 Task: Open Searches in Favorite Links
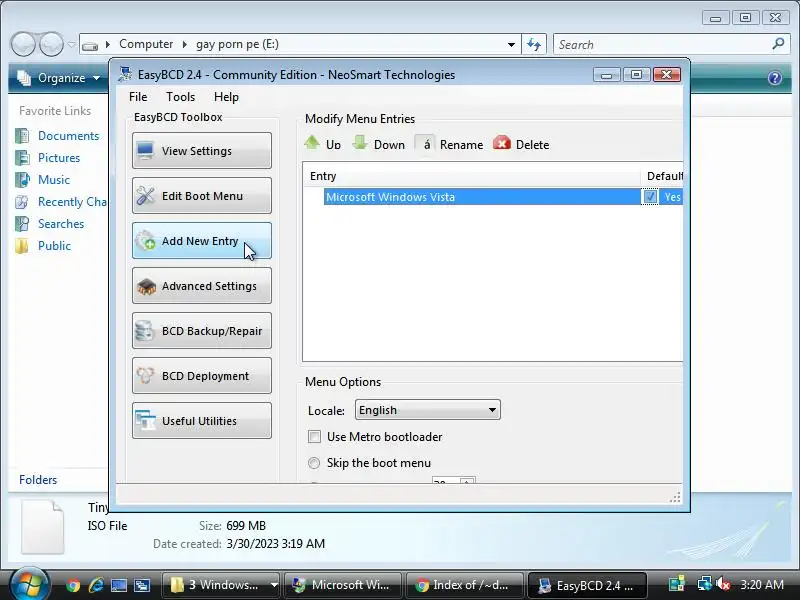(x=61, y=223)
